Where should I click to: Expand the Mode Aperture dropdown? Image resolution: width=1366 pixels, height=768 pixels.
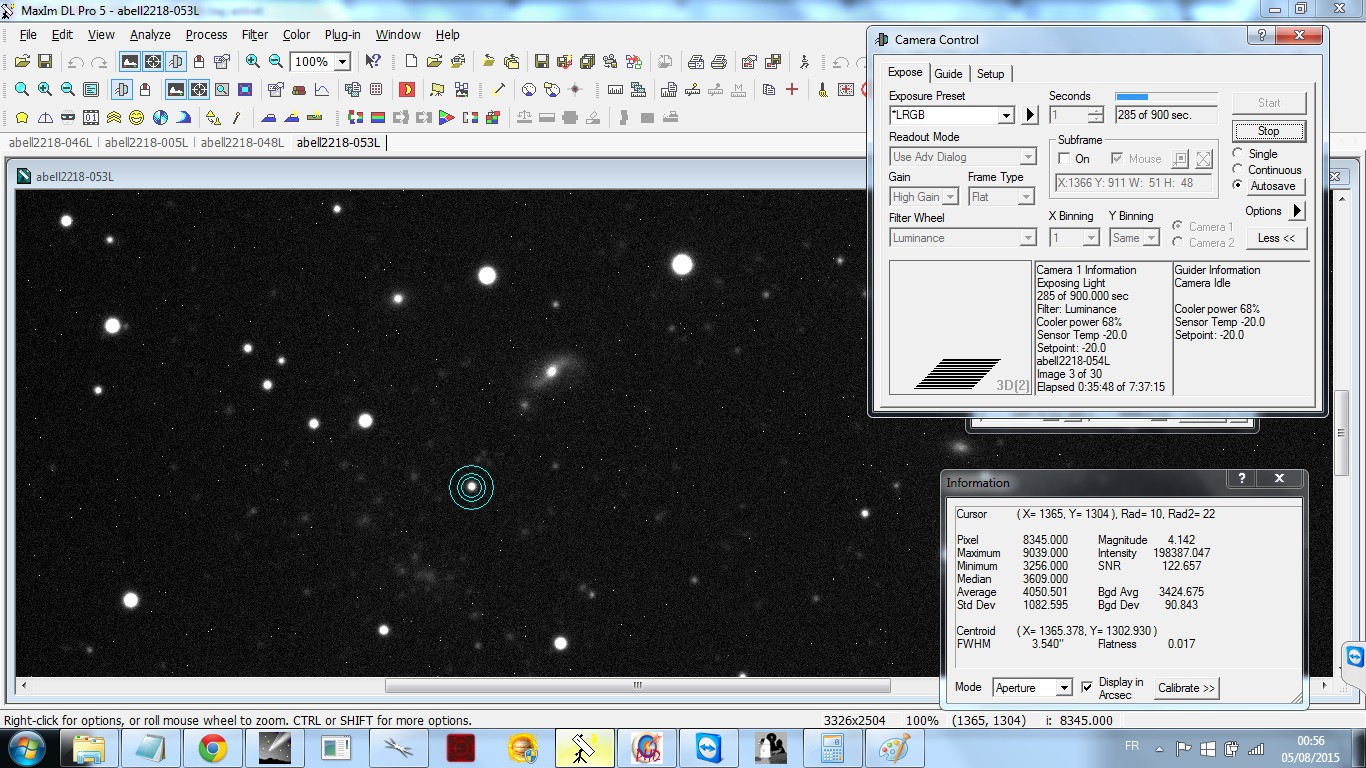point(1063,688)
